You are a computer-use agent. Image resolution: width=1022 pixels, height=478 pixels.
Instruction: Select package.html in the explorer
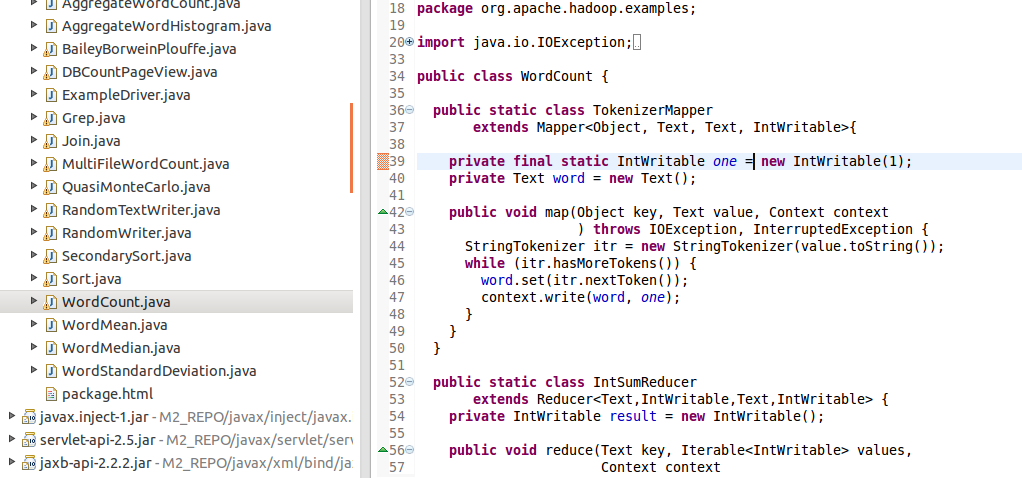click(108, 395)
